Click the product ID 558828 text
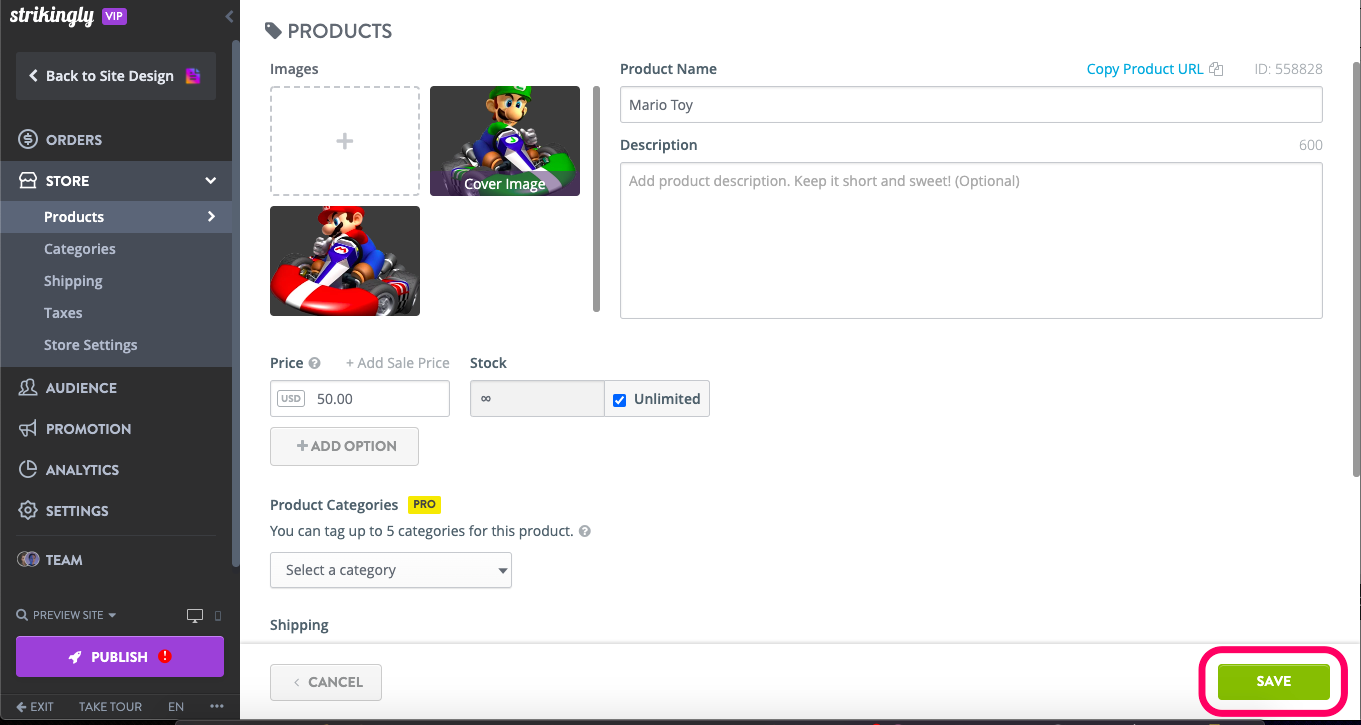This screenshot has width=1361, height=725. pyautogui.click(x=1288, y=69)
